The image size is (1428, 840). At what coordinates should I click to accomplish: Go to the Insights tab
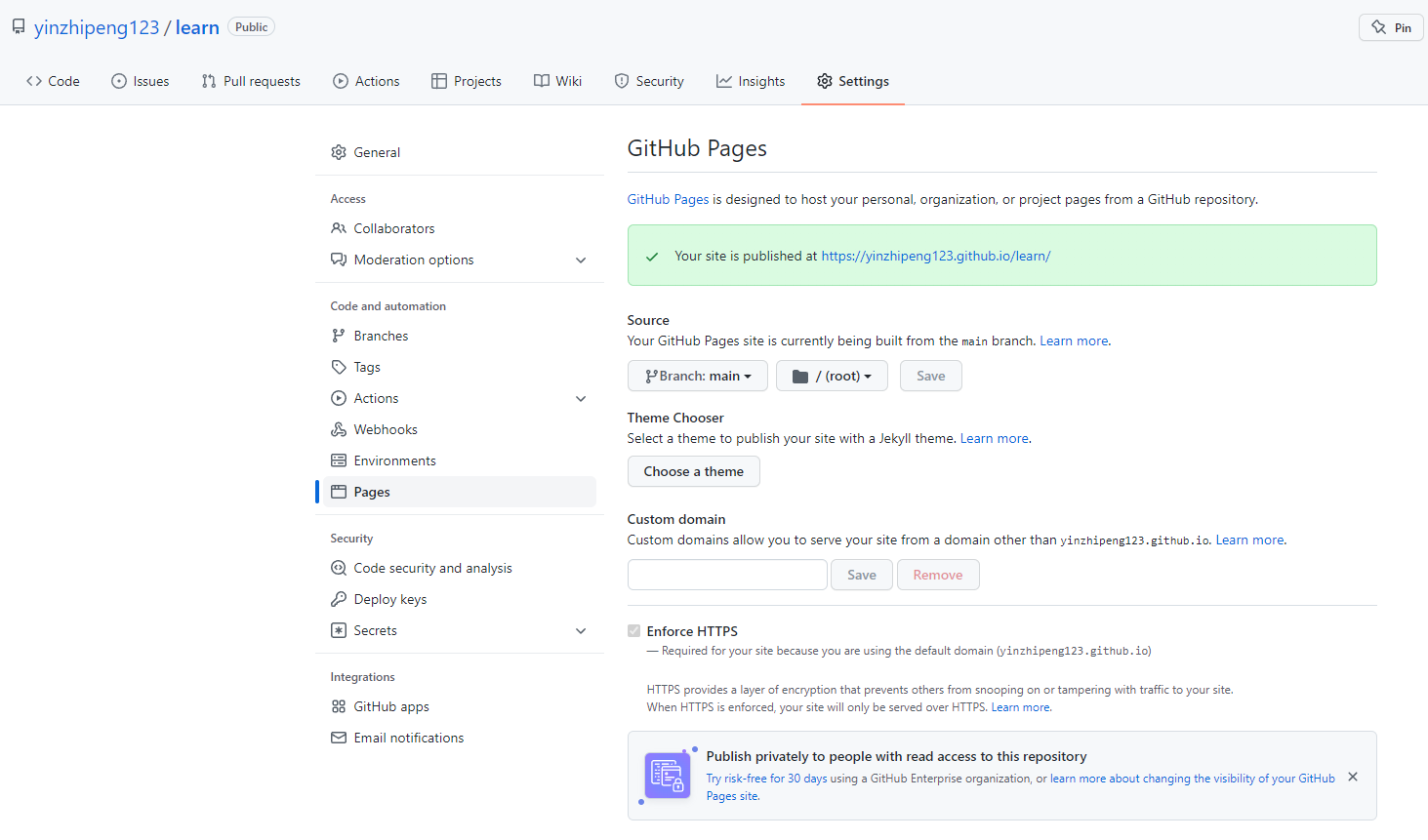751,81
